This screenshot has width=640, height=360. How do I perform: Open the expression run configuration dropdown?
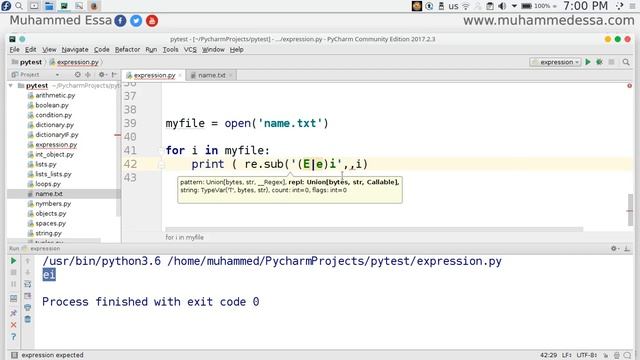coord(555,62)
